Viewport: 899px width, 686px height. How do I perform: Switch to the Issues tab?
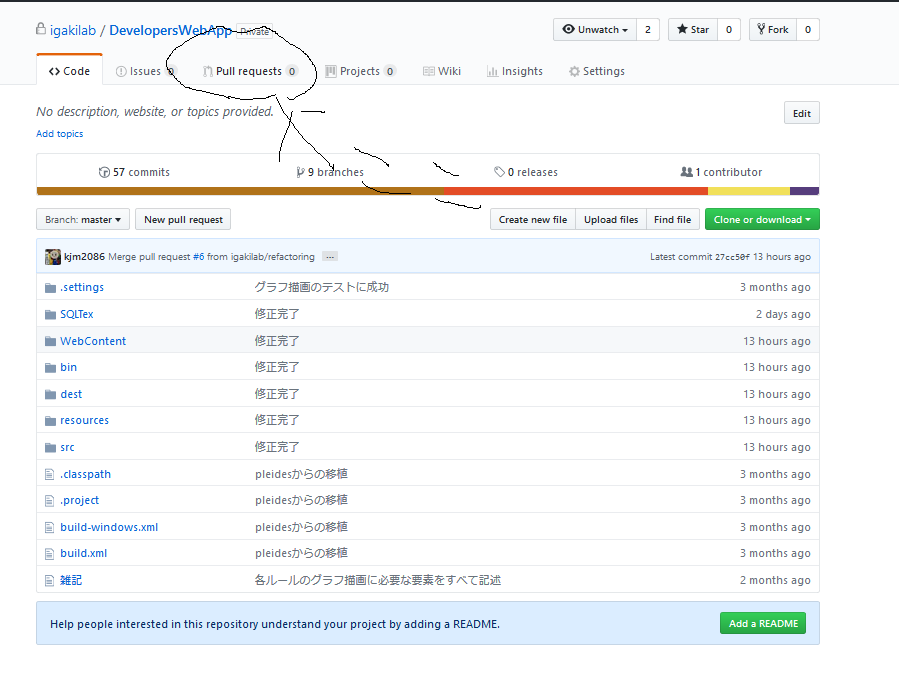pyautogui.click(x=146, y=71)
